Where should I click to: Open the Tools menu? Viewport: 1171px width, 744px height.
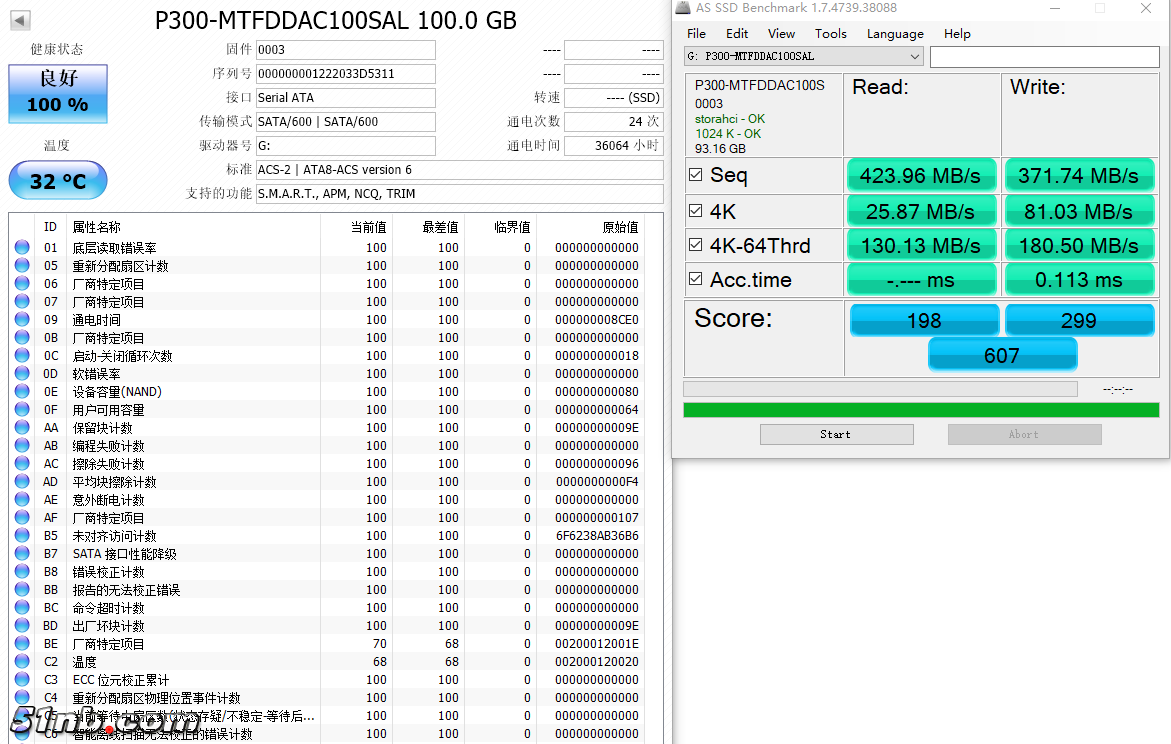[x=830, y=33]
